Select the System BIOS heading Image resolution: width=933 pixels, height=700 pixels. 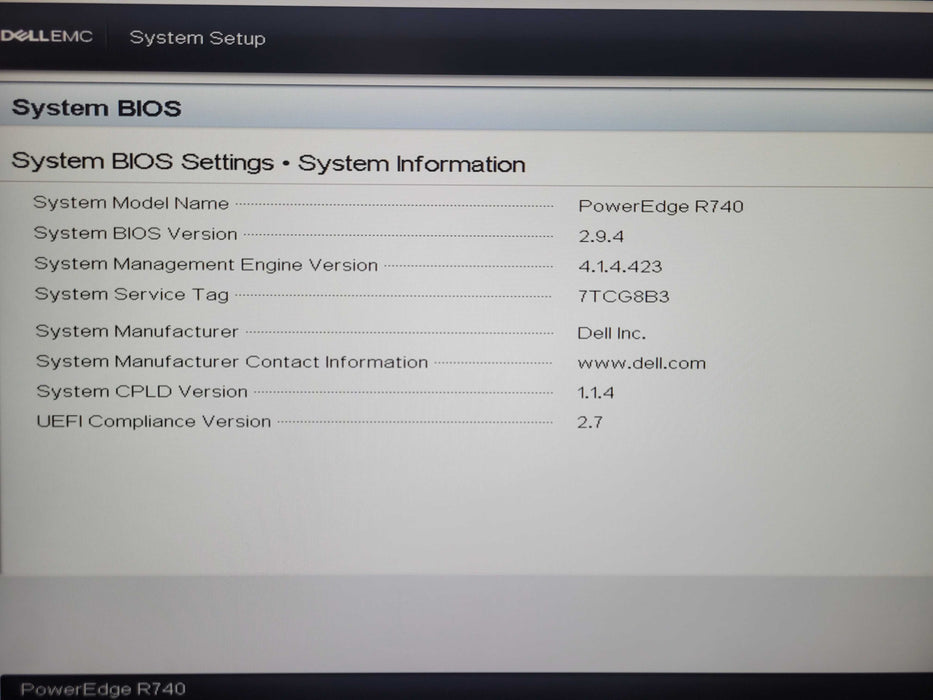[96, 108]
